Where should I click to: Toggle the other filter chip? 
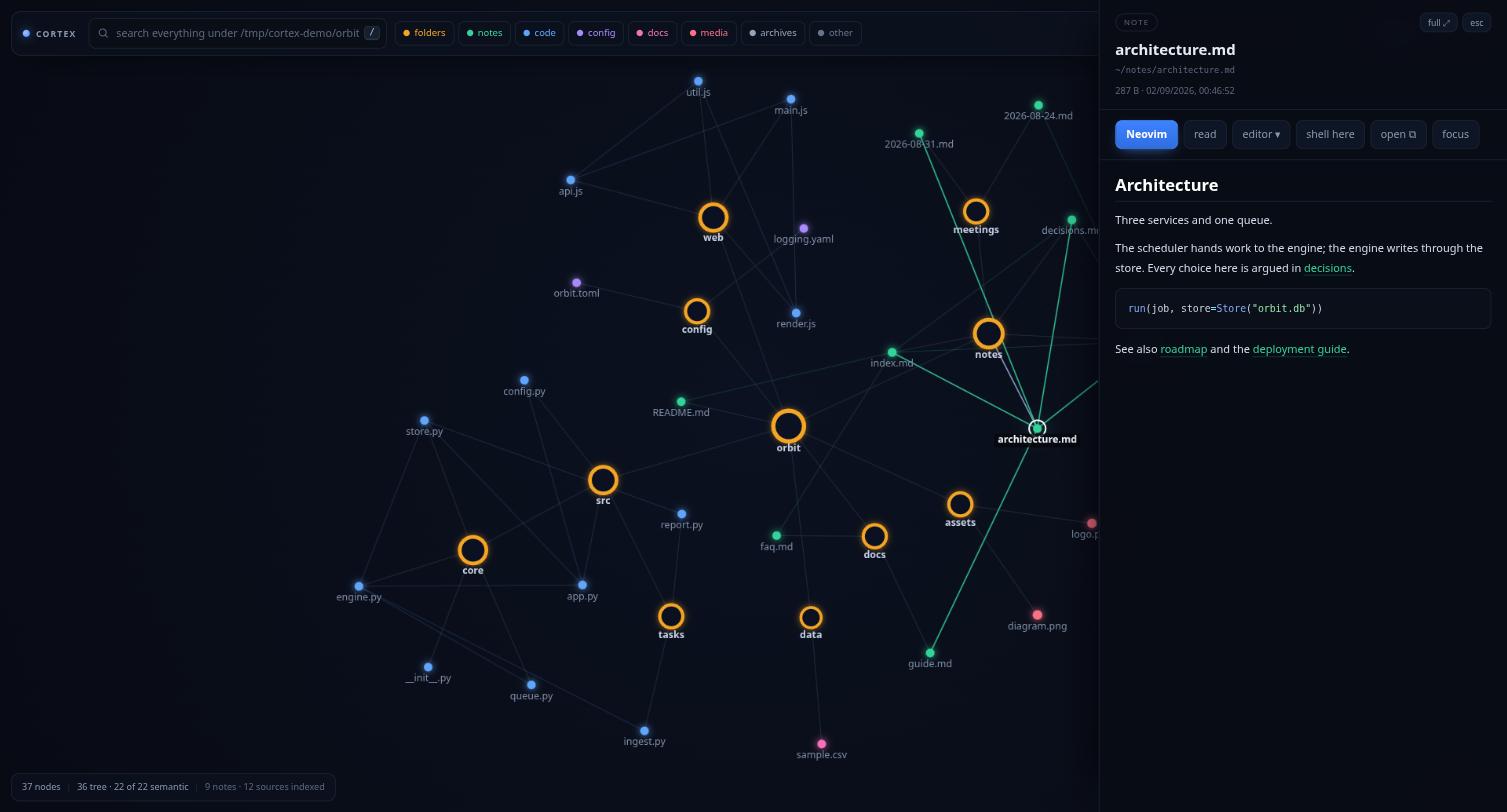pos(835,33)
